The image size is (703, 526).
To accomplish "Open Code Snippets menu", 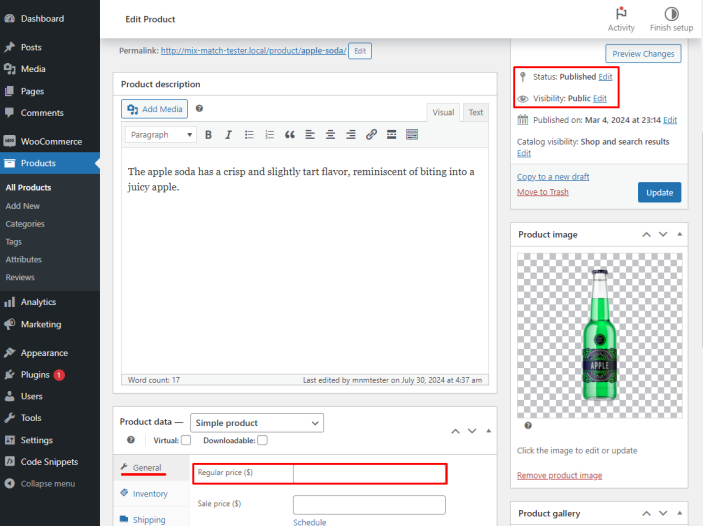I will [50, 462].
